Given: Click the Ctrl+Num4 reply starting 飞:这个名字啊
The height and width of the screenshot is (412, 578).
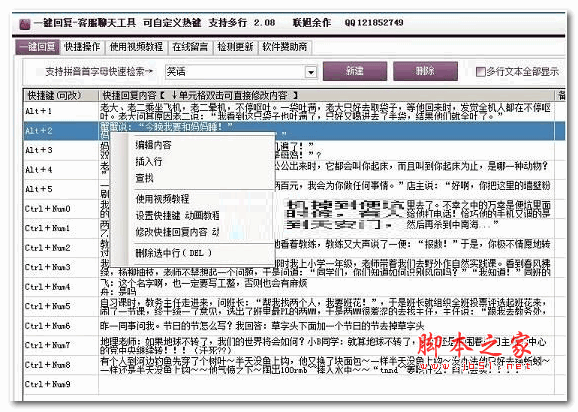Looking at the screenshot, I should (x=326, y=287).
